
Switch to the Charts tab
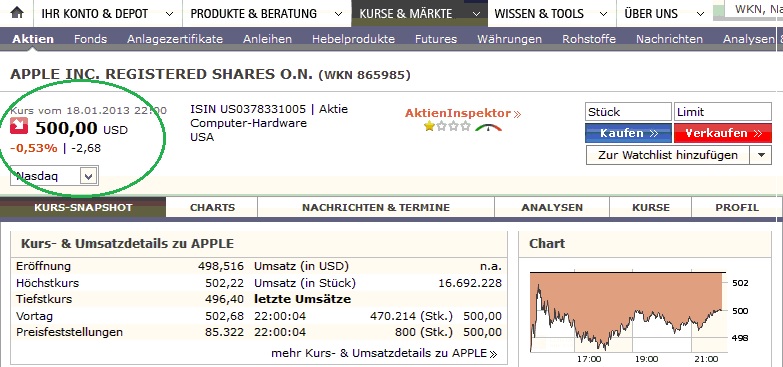pos(212,207)
